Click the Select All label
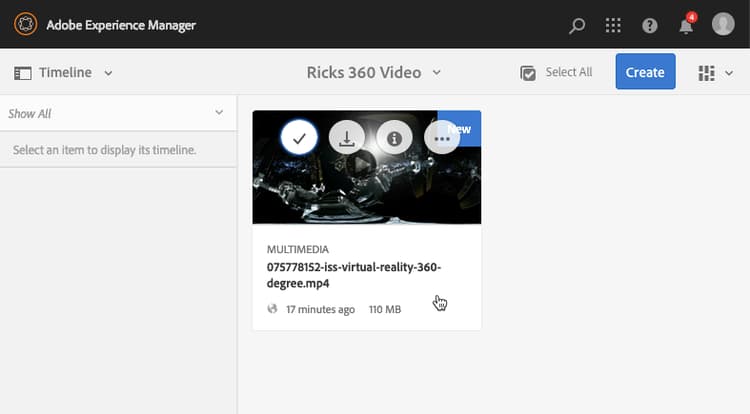 point(569,72)
